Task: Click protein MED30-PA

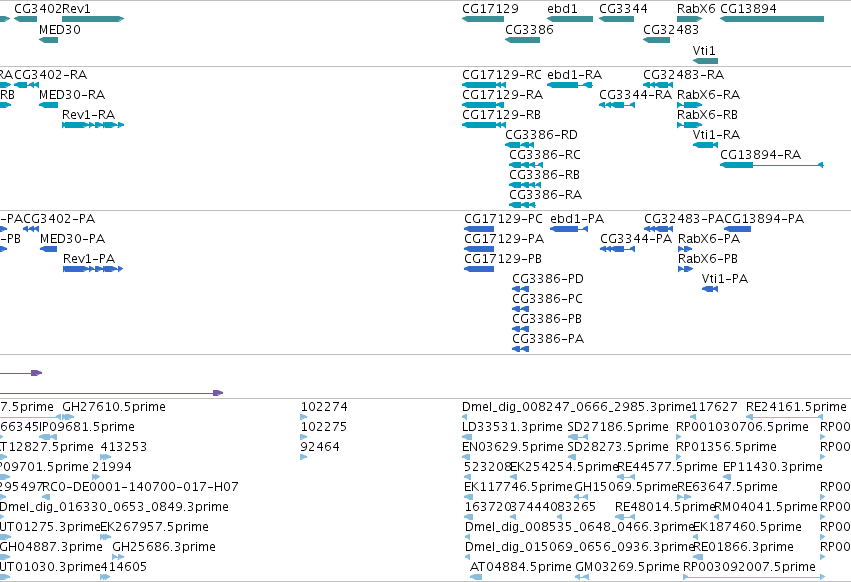Action: click(73, 239)
